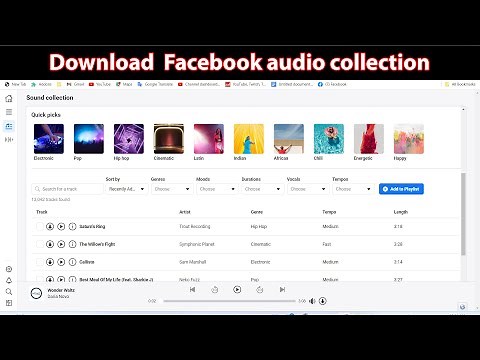This screenshot has height=360, width=480.
Task: Click the Tempo column header
Action: tap(329, 212)
